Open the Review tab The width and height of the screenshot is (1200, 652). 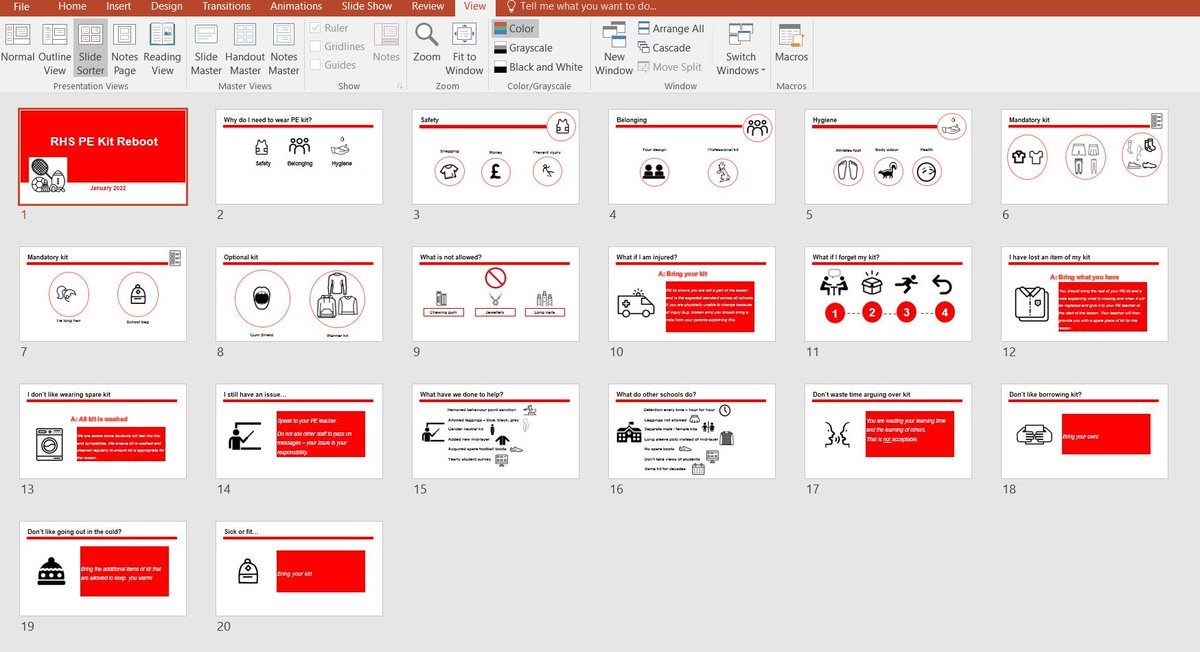[x=429, y=6]
